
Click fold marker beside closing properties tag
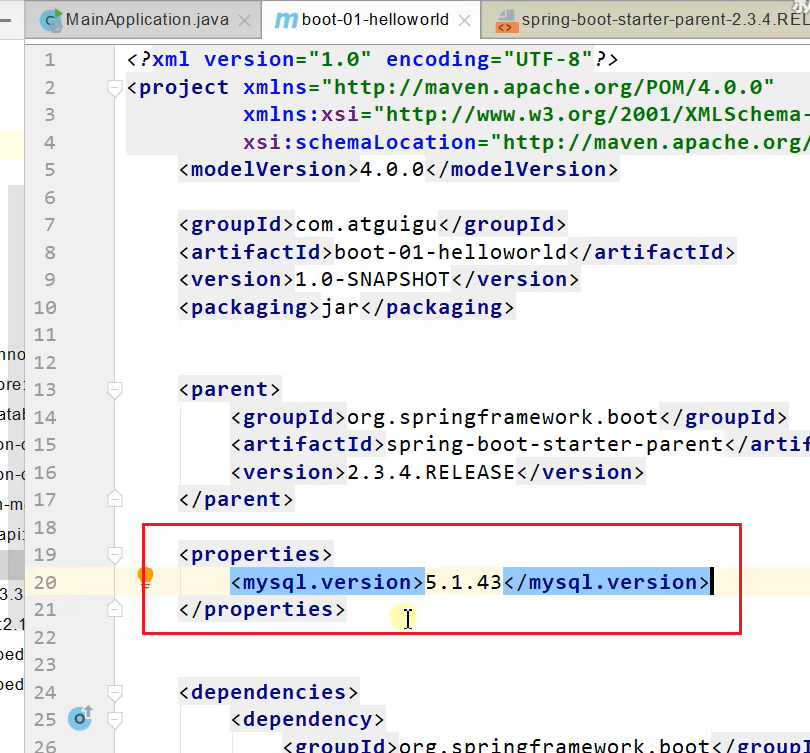115,608
